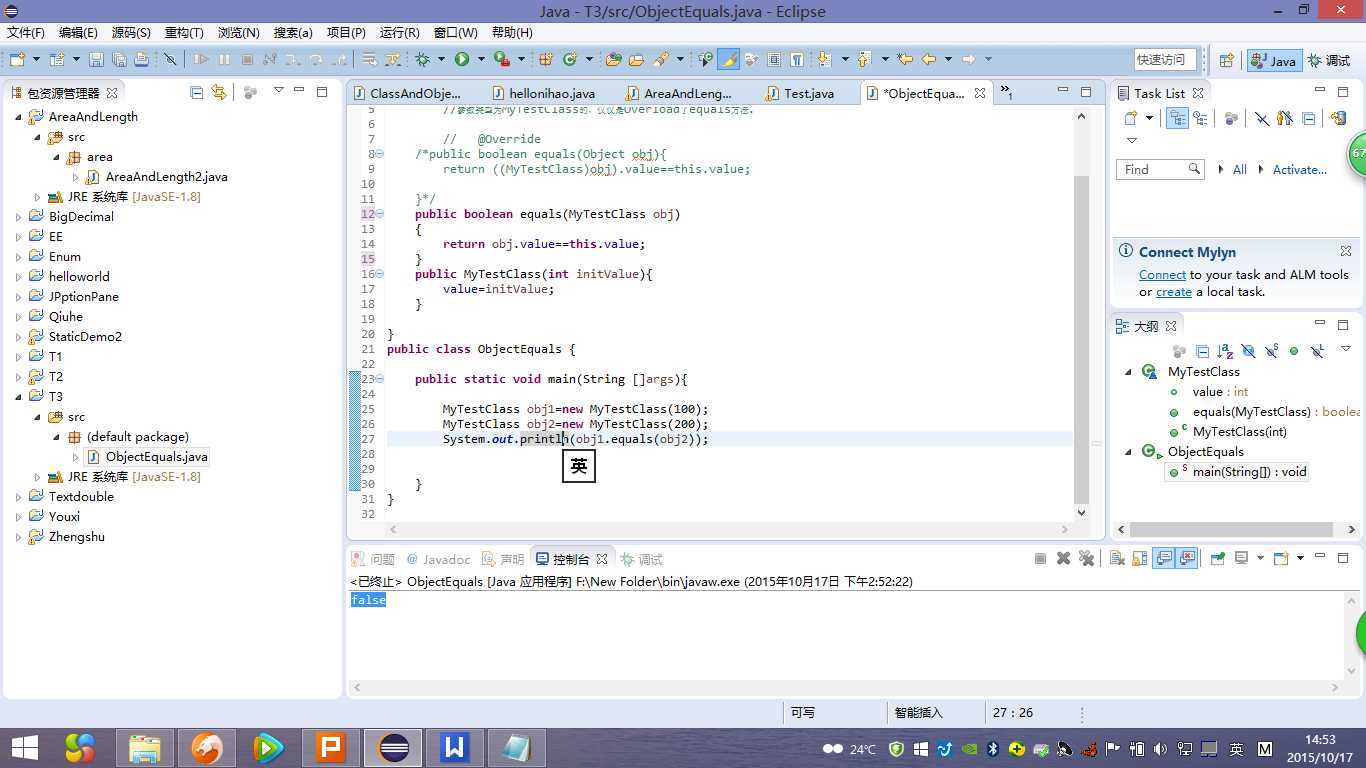Viewport: 1366px width, 768px height.
Task: Click the Open Task folder icon
Action: click(x=636, y=60)
